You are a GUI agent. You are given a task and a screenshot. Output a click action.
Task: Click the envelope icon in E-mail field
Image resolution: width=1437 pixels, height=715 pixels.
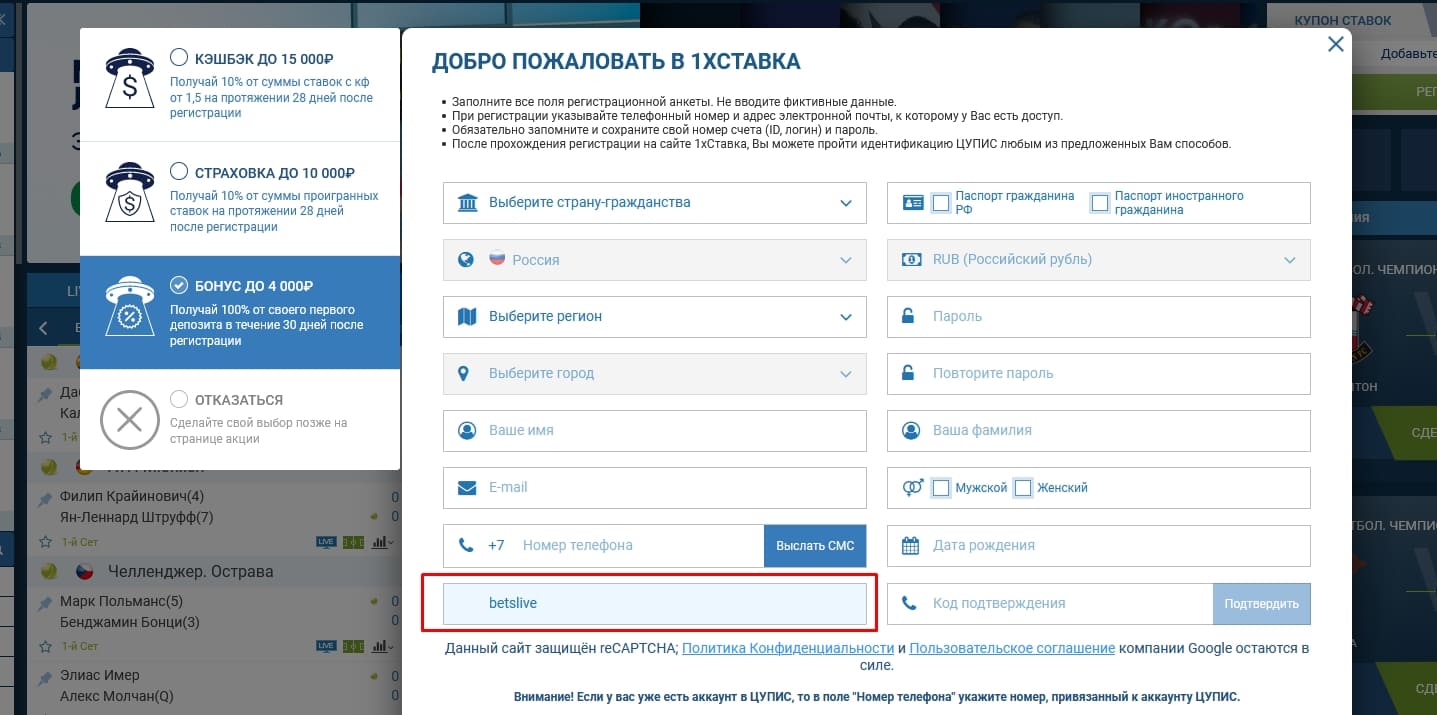pos(467,488)
